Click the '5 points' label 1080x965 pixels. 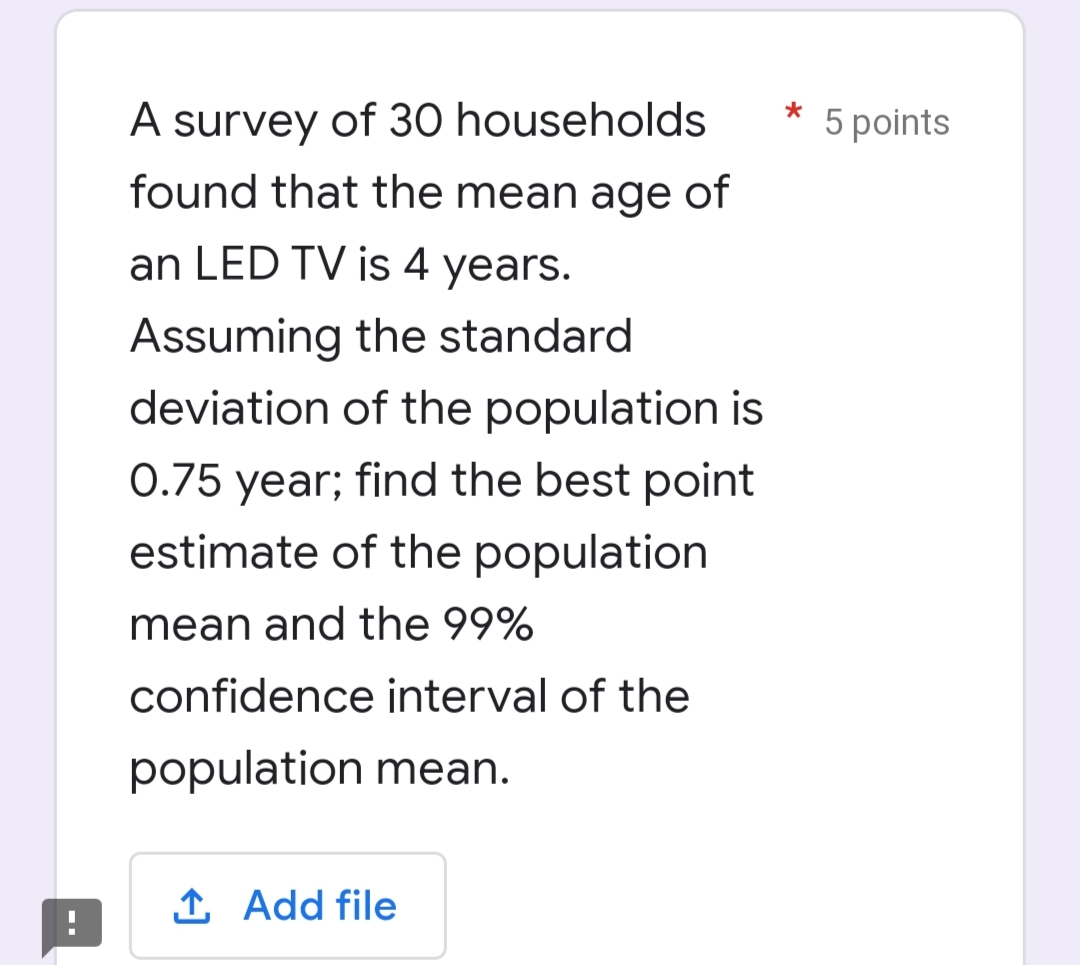[x=886, y=121]
